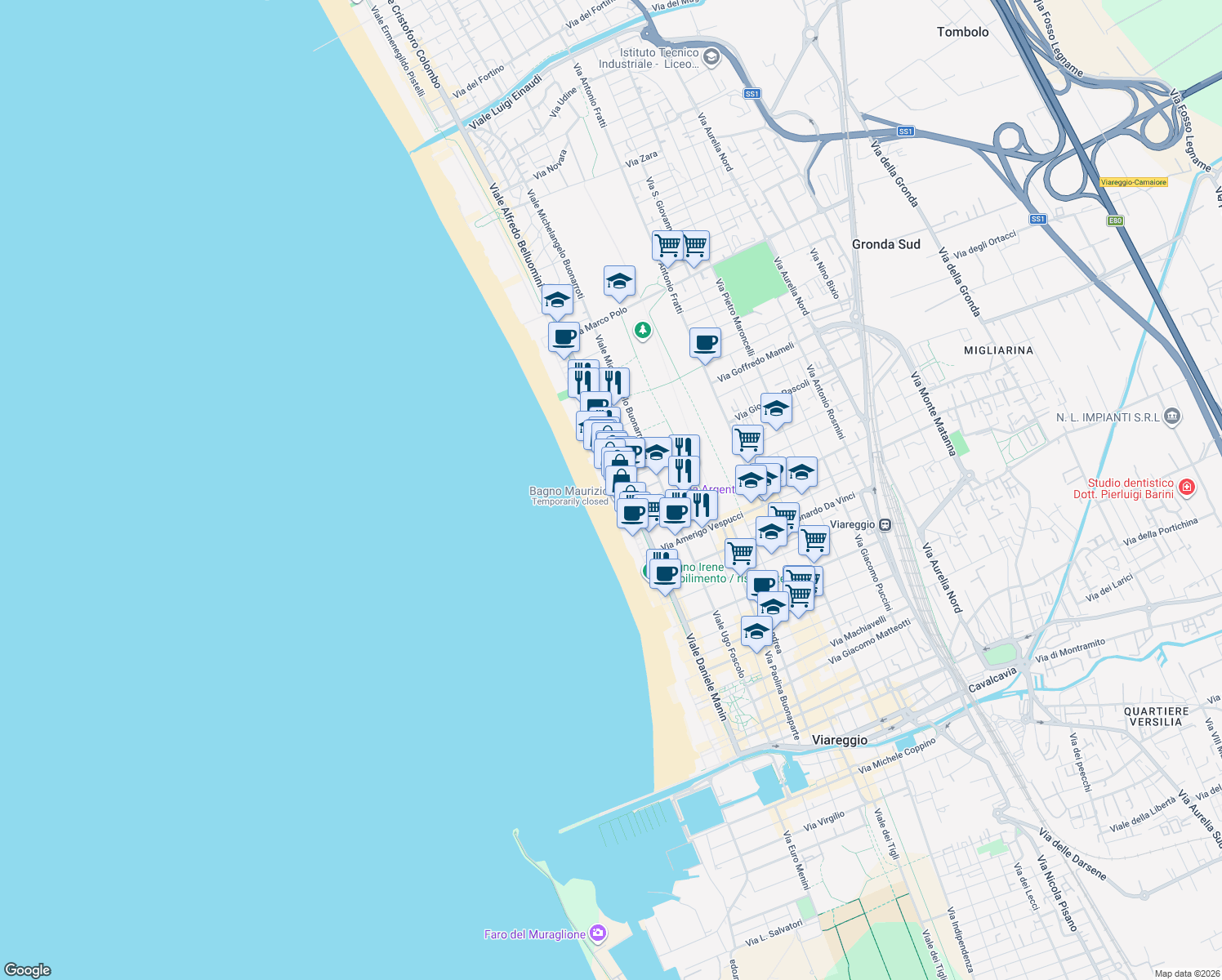
Task: Click the Tombolo area label
Action: click(963, 32)
